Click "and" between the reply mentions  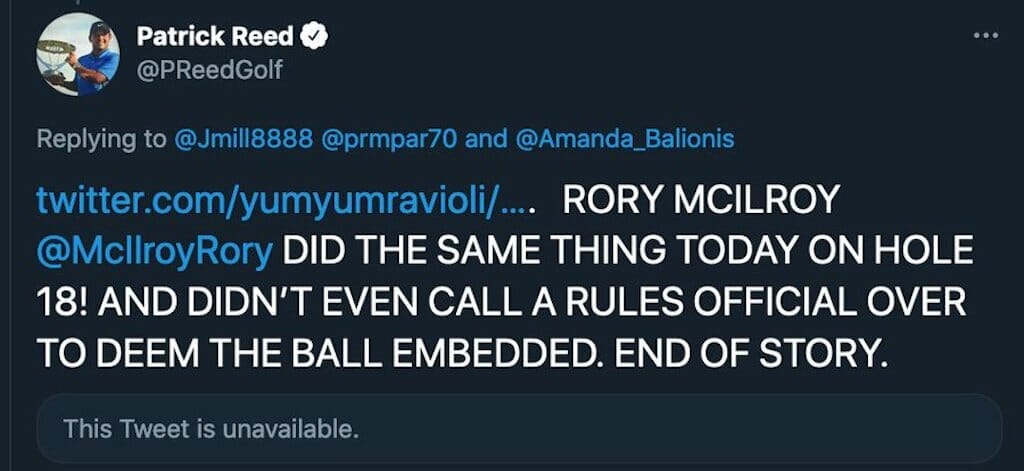[x=487, y=139]
